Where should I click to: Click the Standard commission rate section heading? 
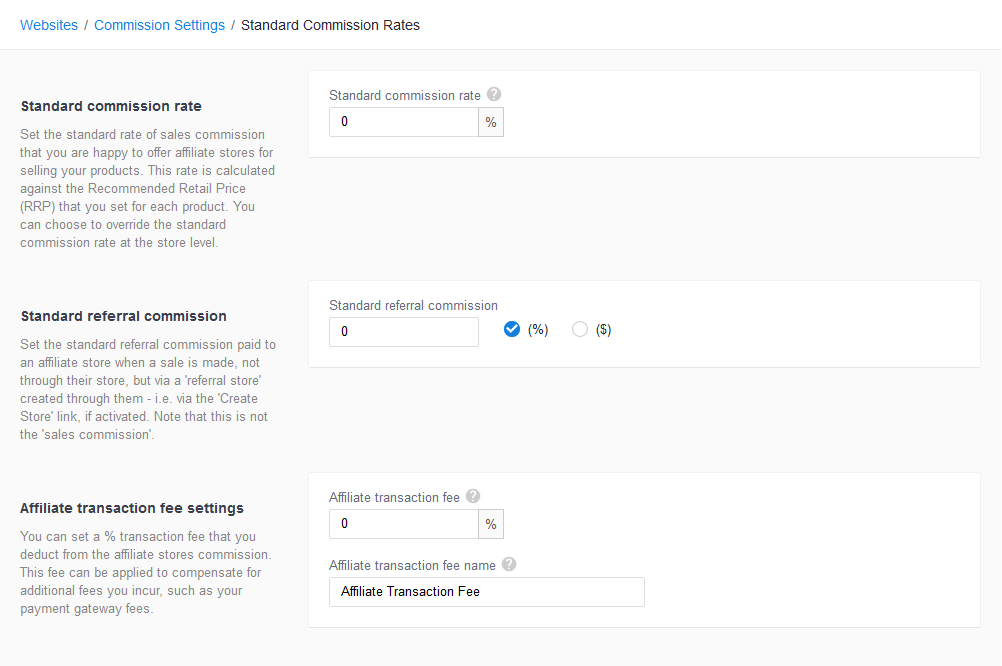(x=110, y=105)
